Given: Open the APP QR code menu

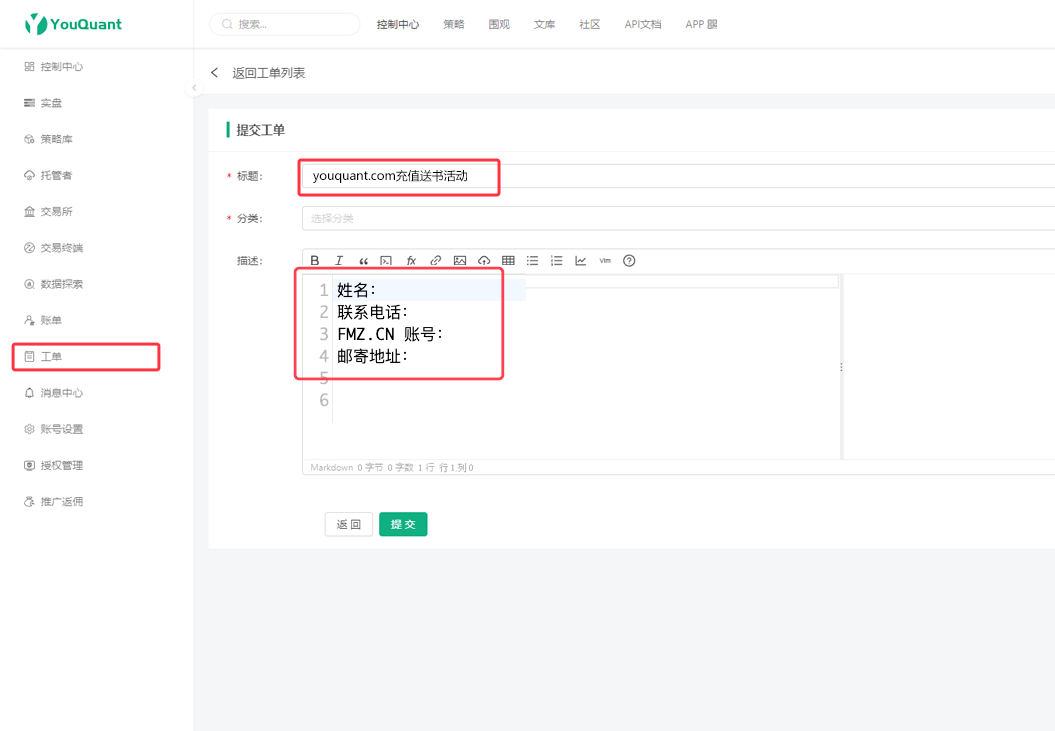Looking at the screenshot, I should pyautogui.click(x=701, y=24).
